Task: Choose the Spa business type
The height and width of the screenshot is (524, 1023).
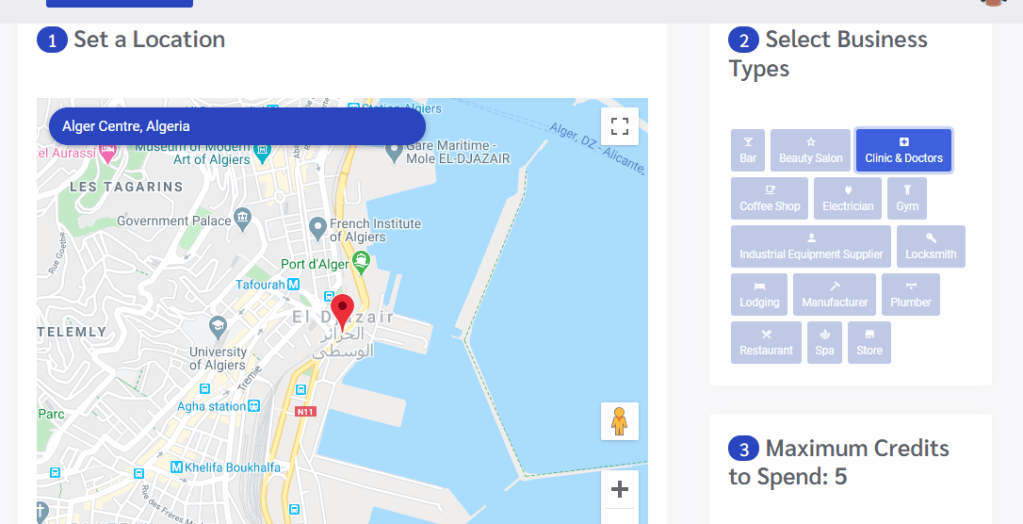Action: point(825,343)
